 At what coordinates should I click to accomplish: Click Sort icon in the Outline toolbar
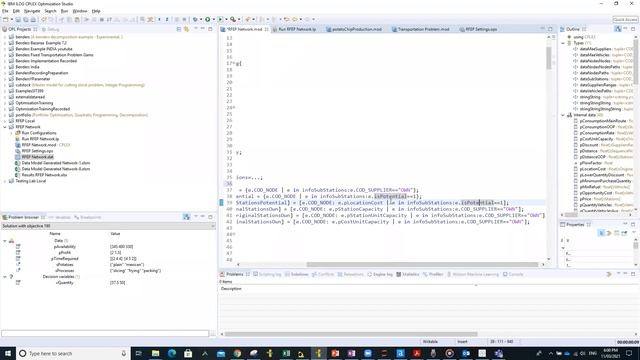[618, 29]
